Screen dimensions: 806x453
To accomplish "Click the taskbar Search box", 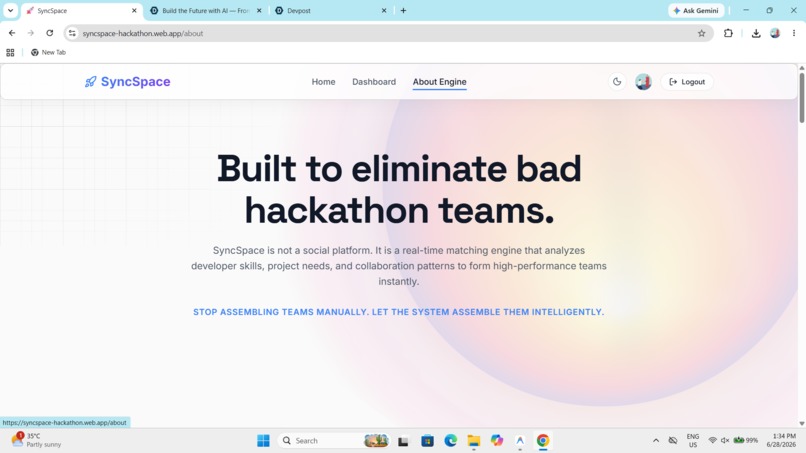I will pos(333,441).
